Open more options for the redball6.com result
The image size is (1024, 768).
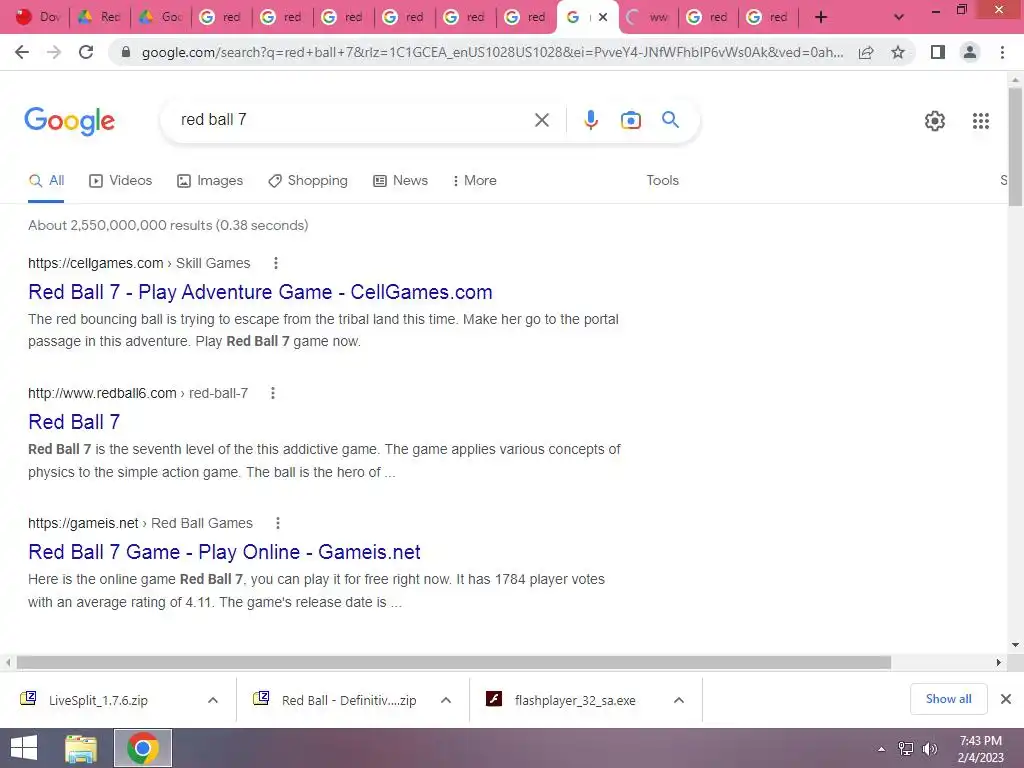(273, 393)
